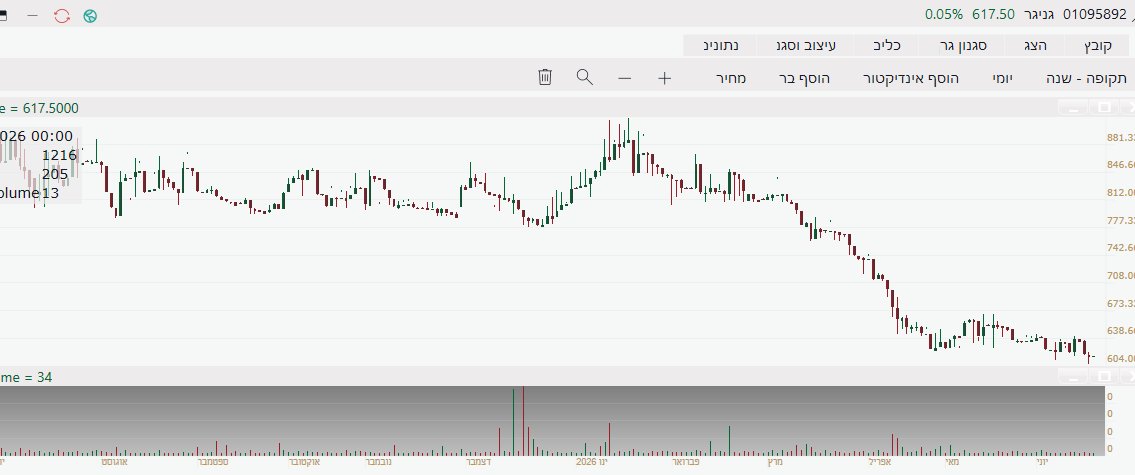Open the סגנון גר chart style menu
The image size is (1135, 475).
(x=963, y=45)
